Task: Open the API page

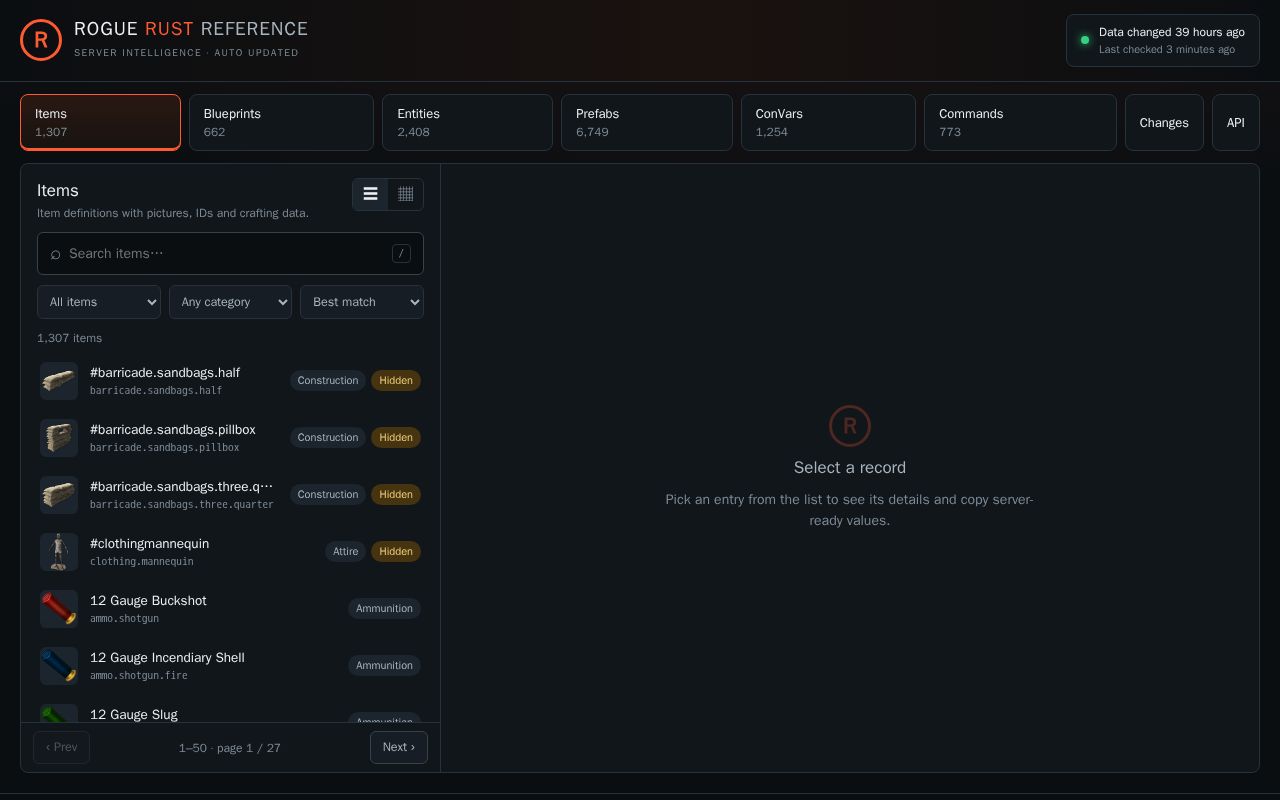Action: 1236,122
